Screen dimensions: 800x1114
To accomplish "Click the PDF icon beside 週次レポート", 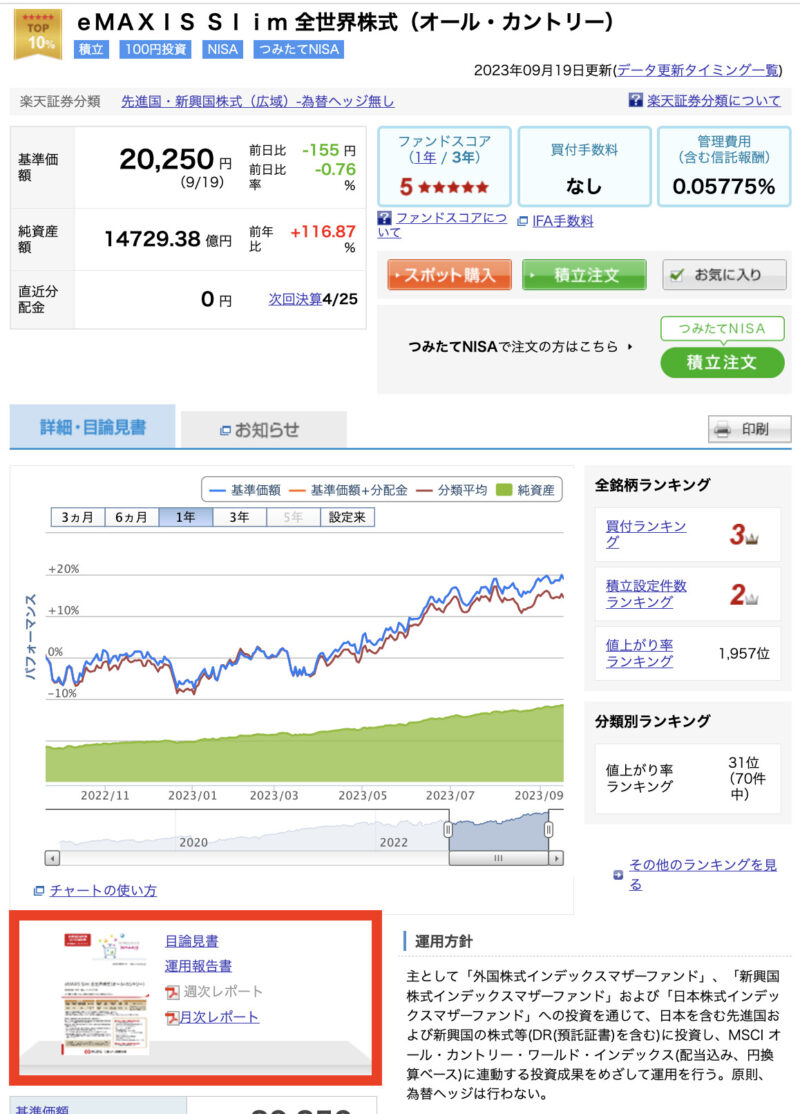I will [171, 992].
